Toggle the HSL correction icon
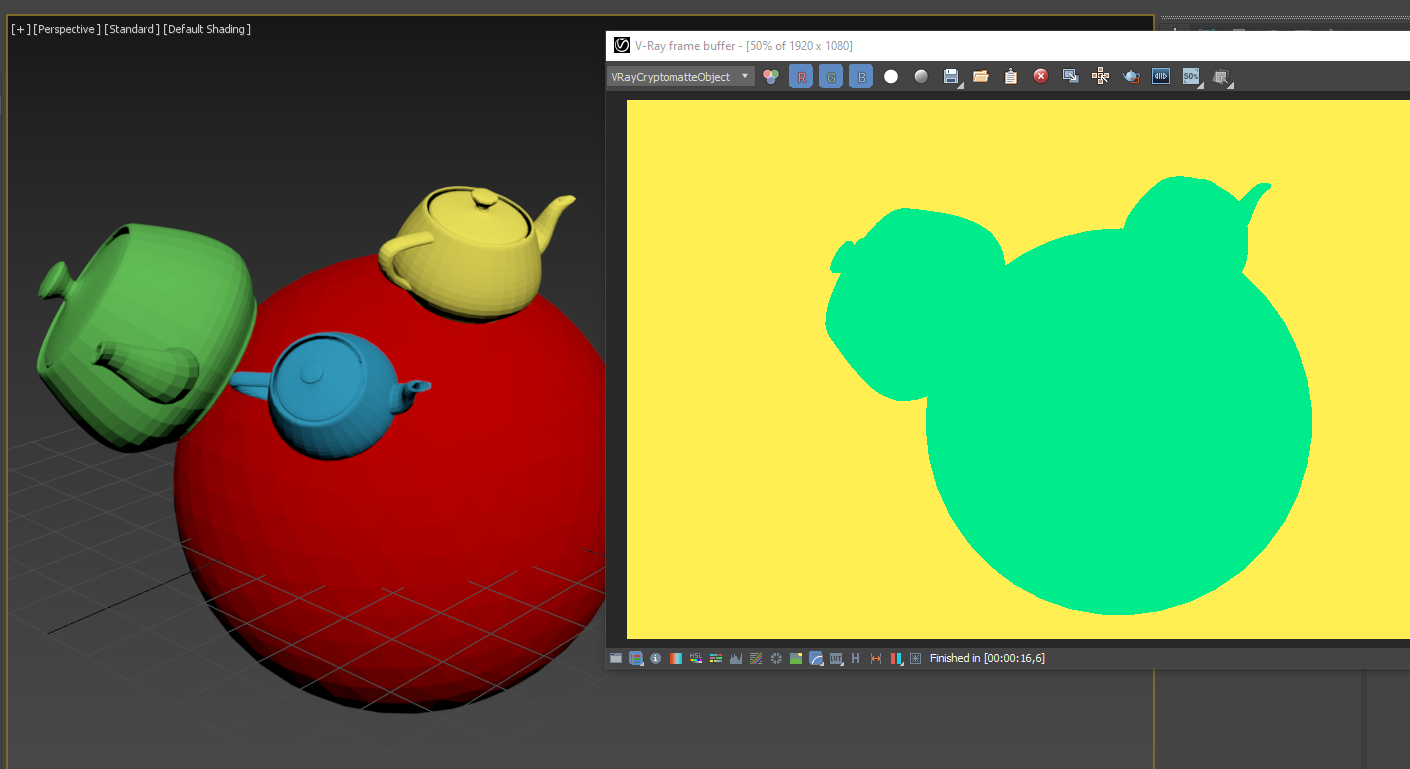The height and width of the screenshot is (769, 1410). tap(696, 658)
